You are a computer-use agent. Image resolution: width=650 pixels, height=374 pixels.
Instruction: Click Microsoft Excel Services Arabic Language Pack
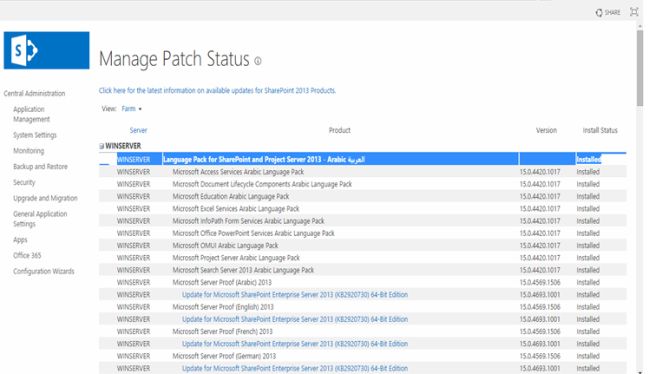[236, 209]
